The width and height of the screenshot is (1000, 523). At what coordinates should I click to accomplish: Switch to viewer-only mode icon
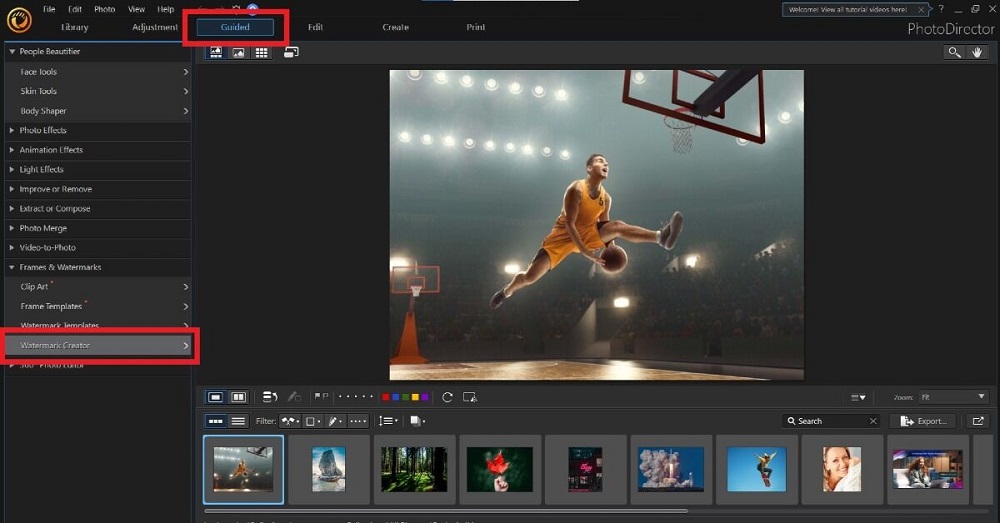click(239, 52)
